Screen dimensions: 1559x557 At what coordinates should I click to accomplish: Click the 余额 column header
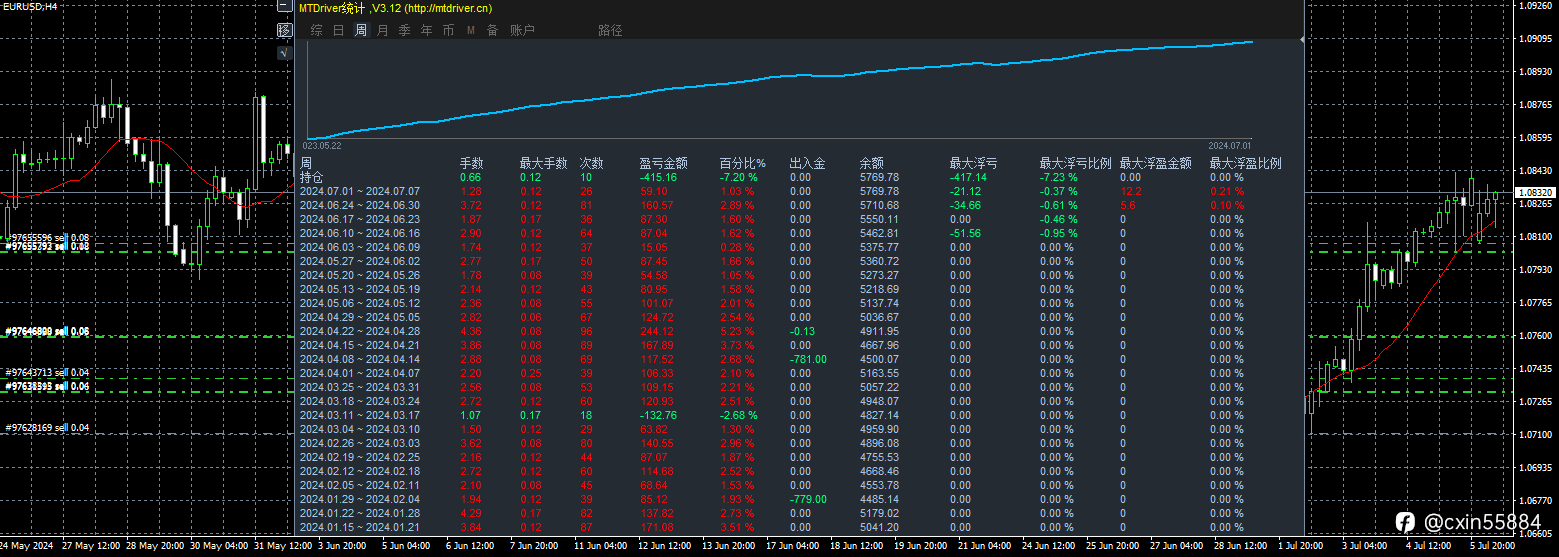(x=871, y=163)
